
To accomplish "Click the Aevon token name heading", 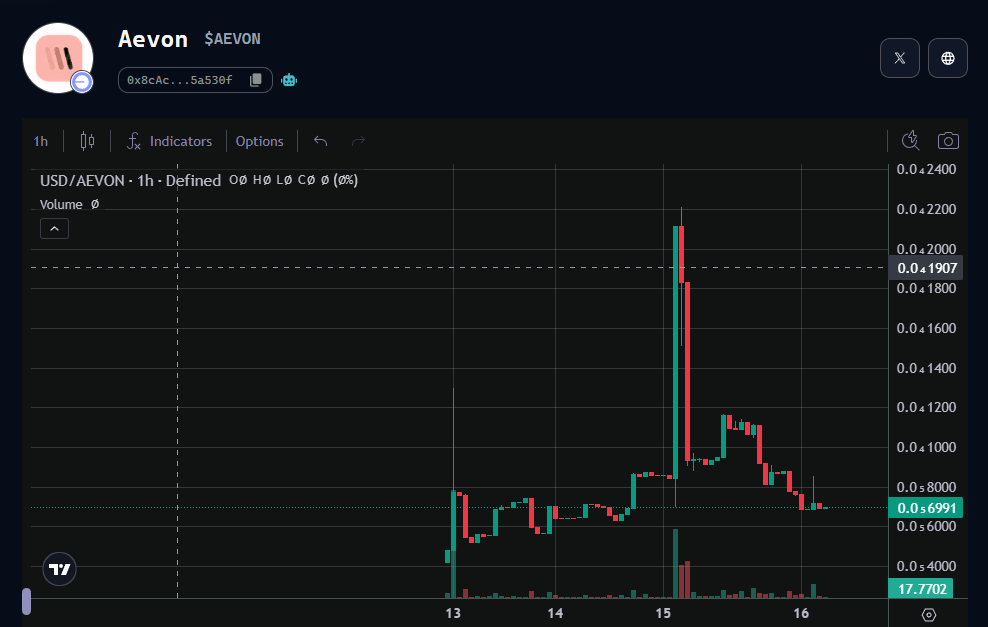I will [153, 39].
